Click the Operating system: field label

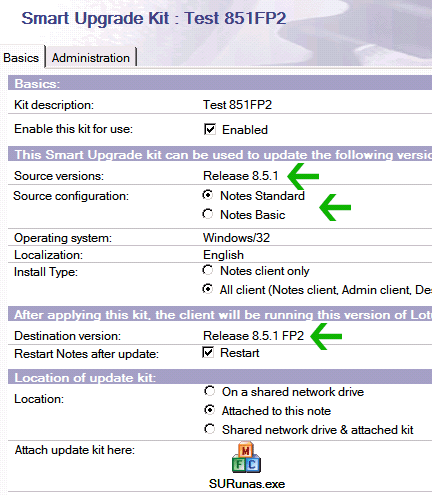coord(63,238)
